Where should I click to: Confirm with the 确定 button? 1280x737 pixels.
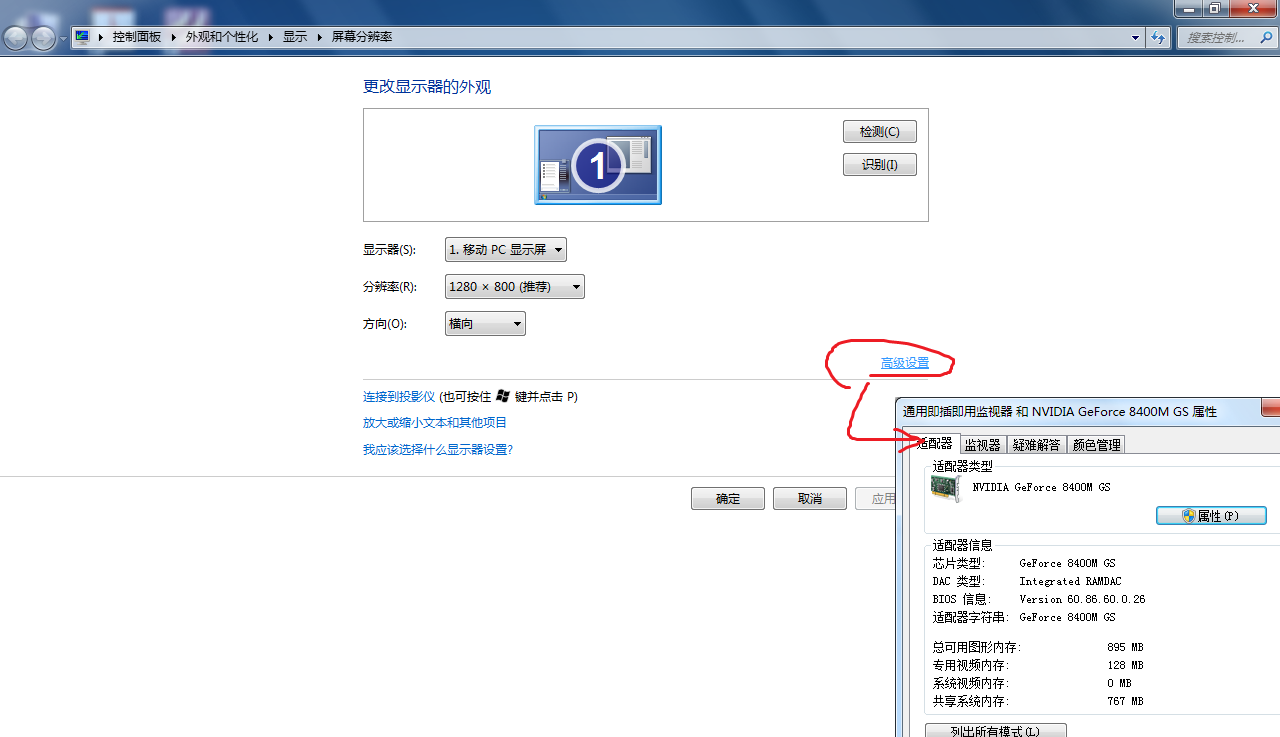tap(728, 499)
